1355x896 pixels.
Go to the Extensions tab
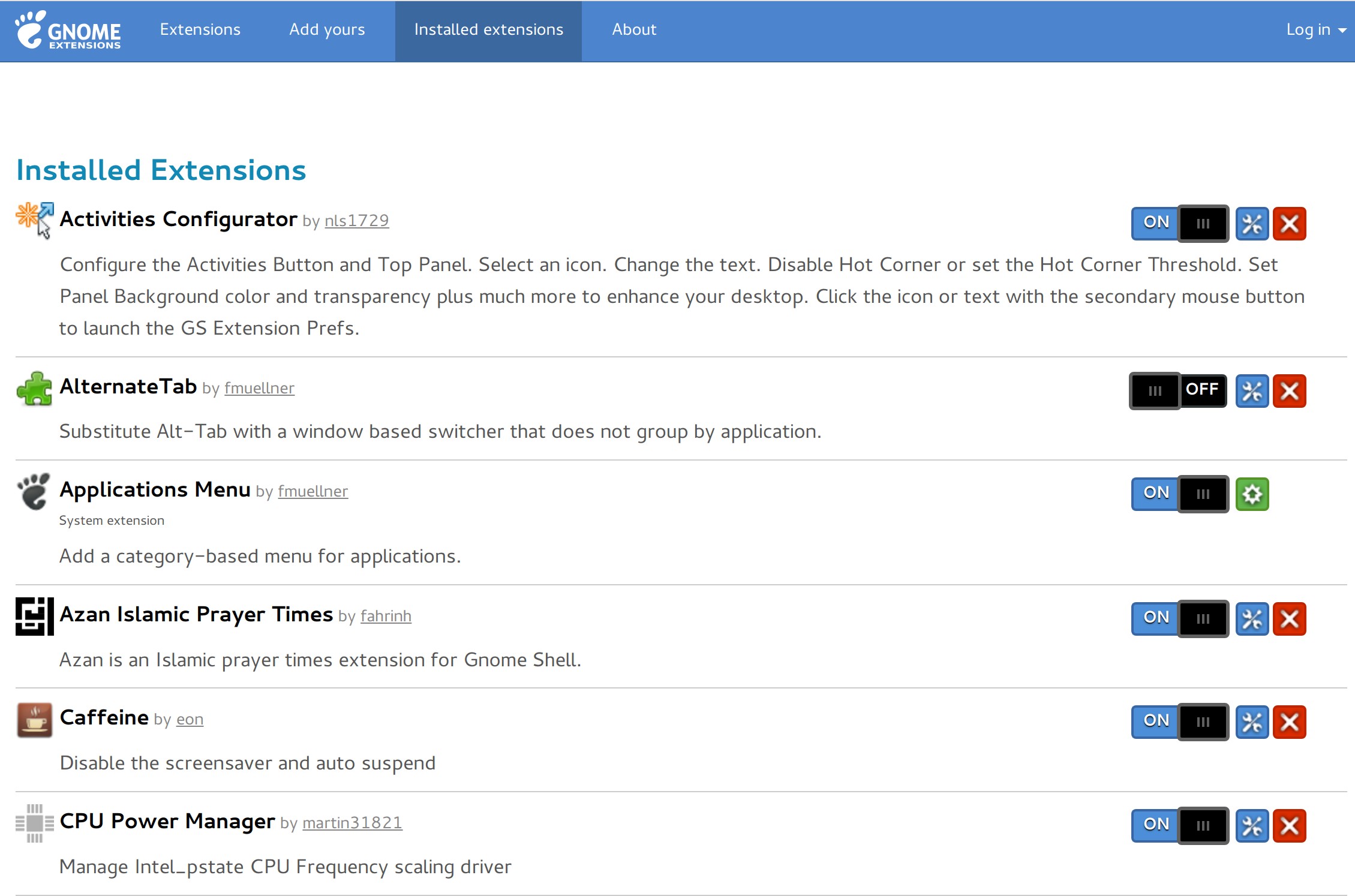click(200, 30)
